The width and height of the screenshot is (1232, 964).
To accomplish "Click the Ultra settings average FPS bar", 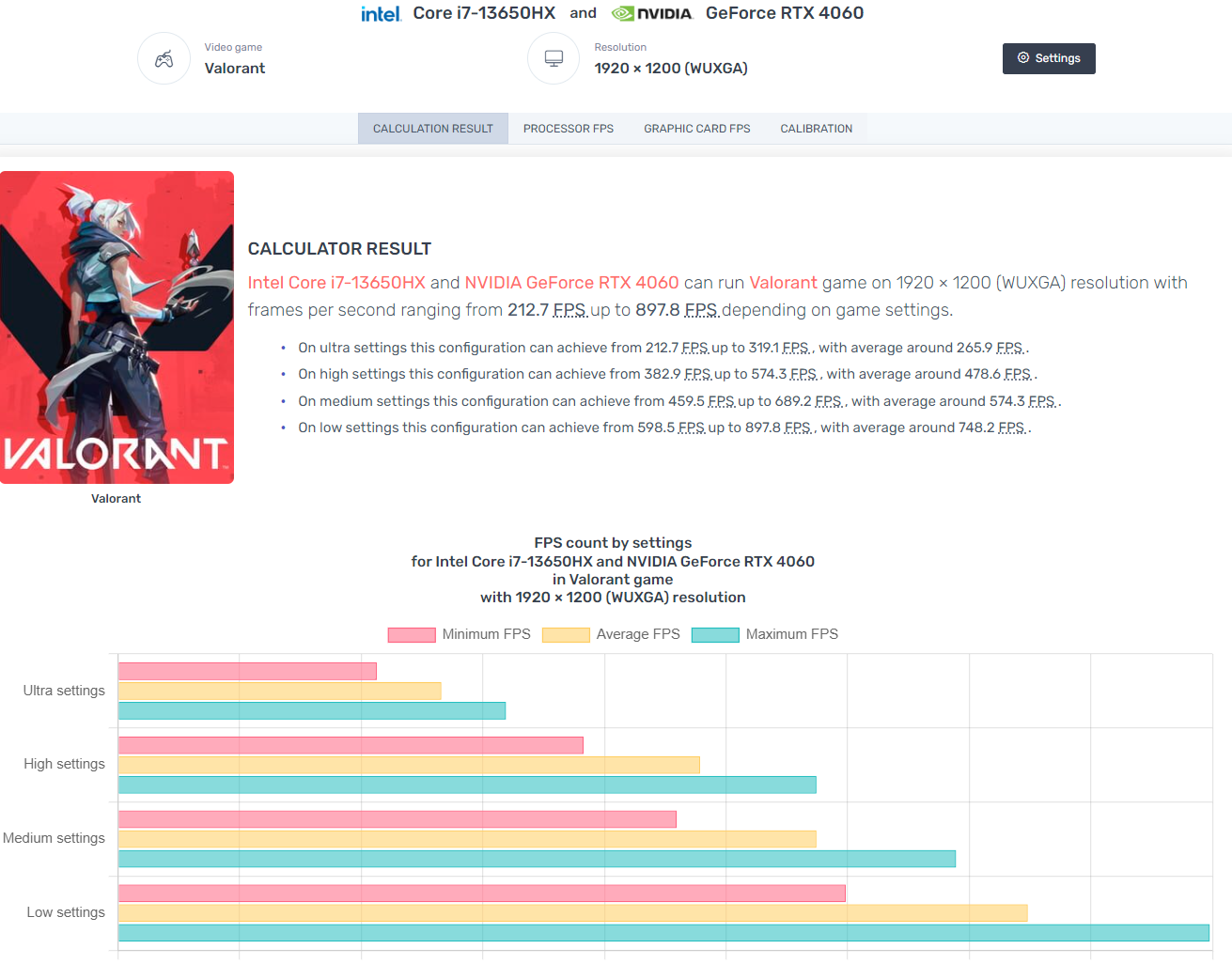I will (280, 691).
